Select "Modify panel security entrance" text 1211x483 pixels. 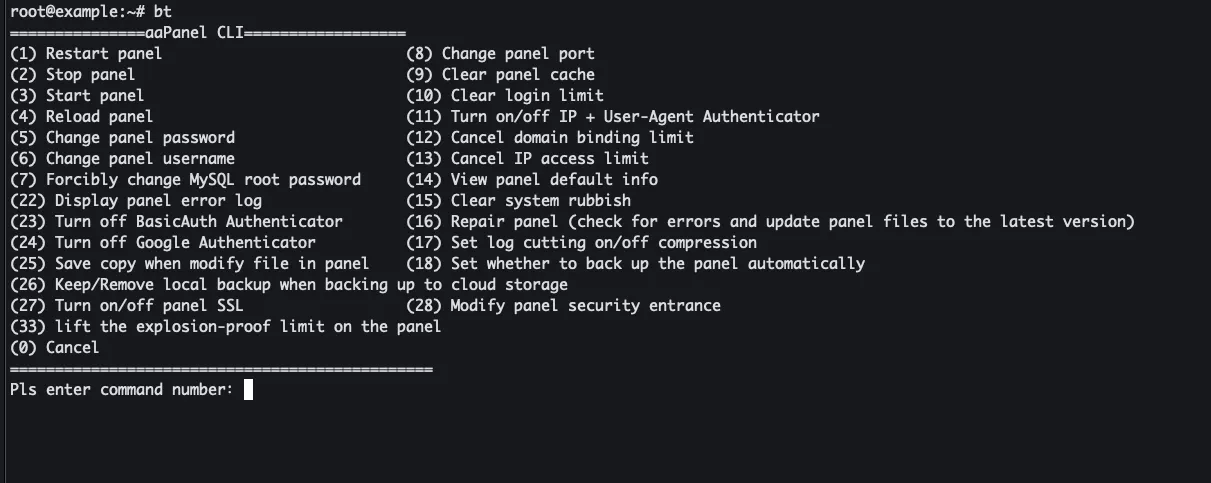point(563,305)
